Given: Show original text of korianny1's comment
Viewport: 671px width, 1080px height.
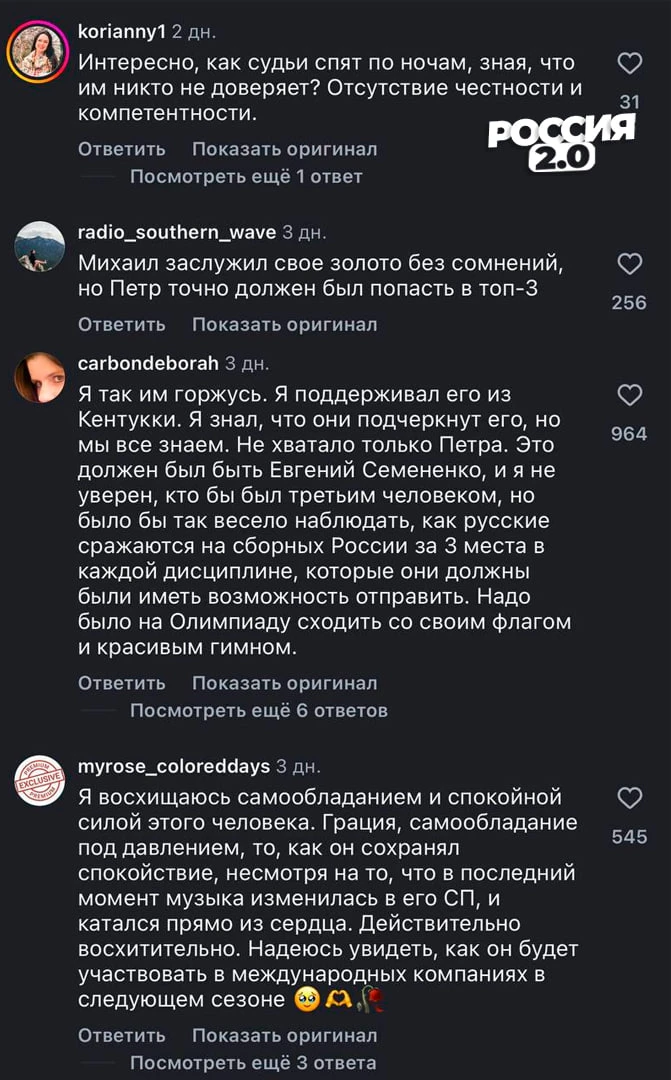Looking at the screenshot, I should click(284, 149).
